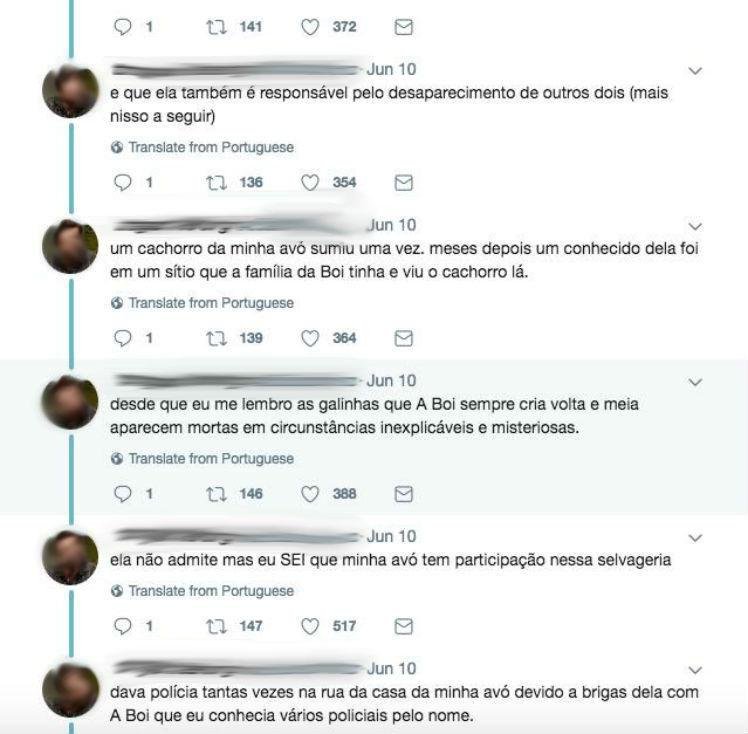The image size is (748, 734).
Task: Like the 'eu SEI' tweet with 517 likes
Action: [x=310, y=626]
